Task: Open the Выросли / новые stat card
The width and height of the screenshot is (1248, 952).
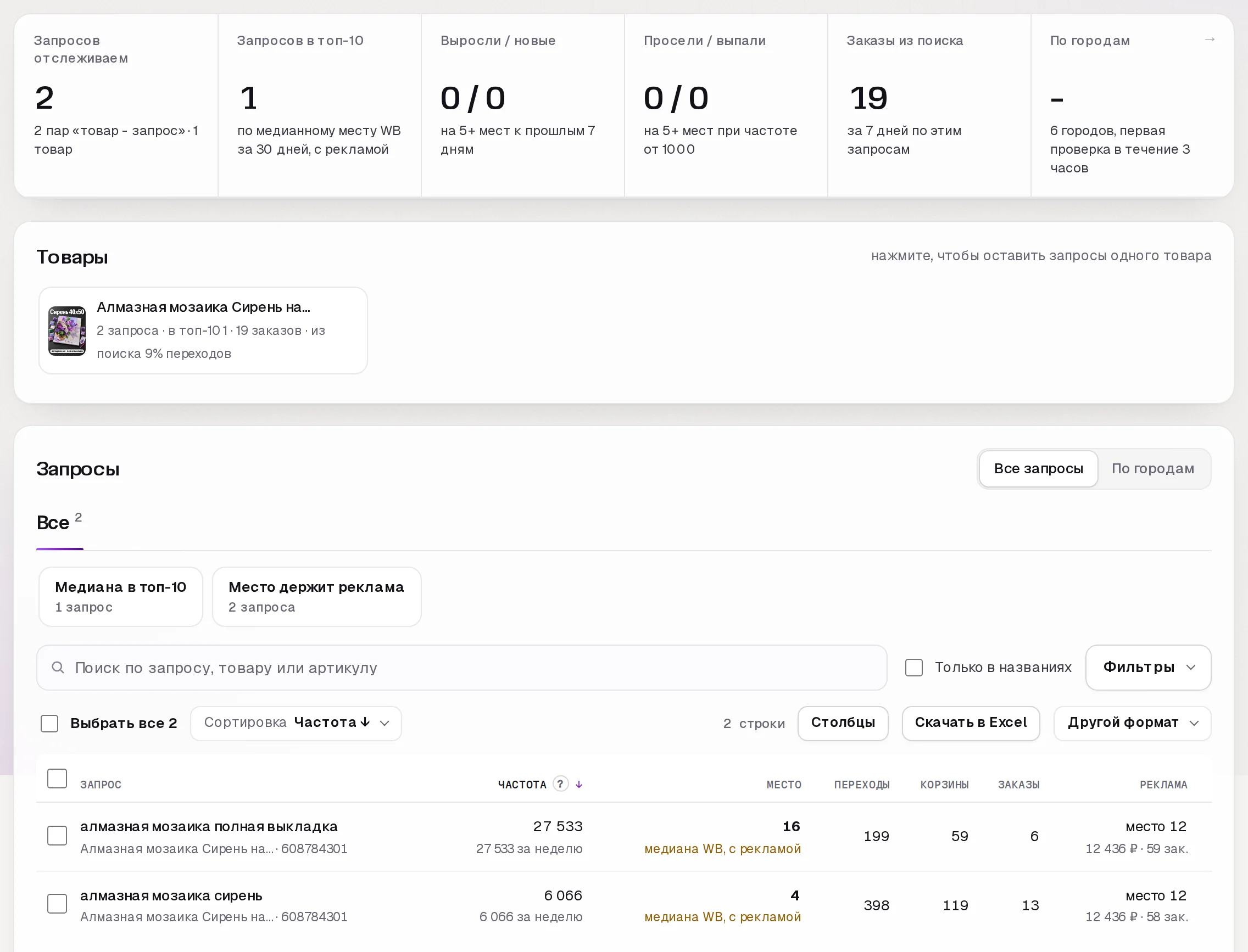Action: pyautogui.click(x=523, y=105)
